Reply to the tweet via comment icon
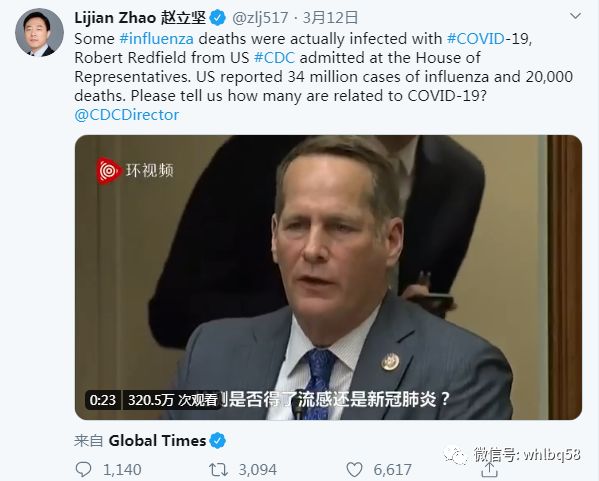This screenshot has height=481, width=599. click(x=83, y=469)
